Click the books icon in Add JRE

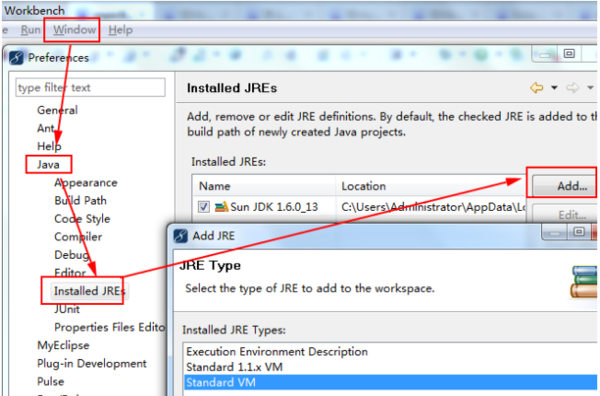point(584,282)
